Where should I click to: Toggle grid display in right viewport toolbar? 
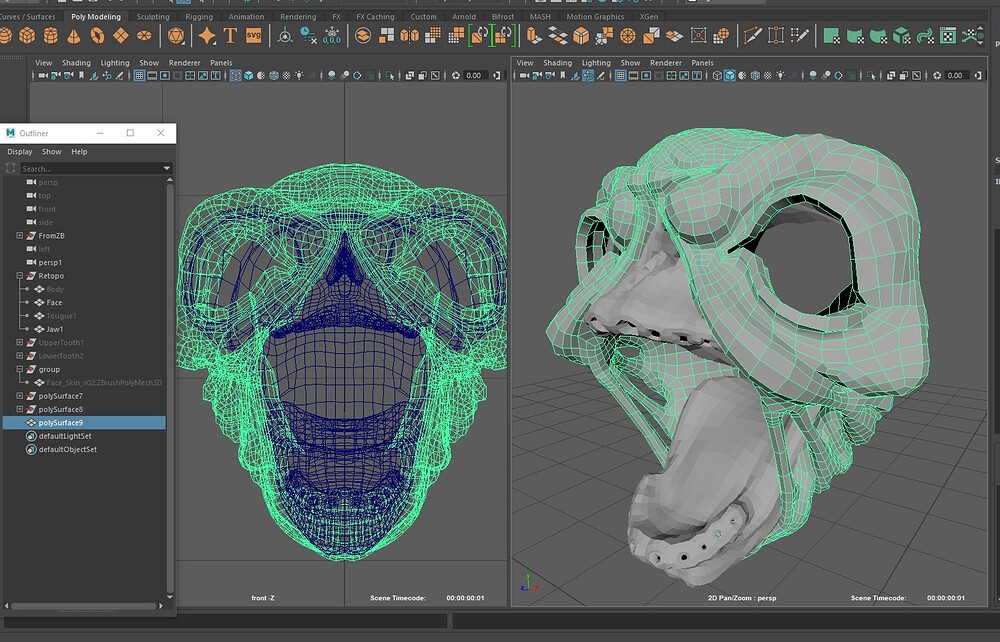coord(621,75)
